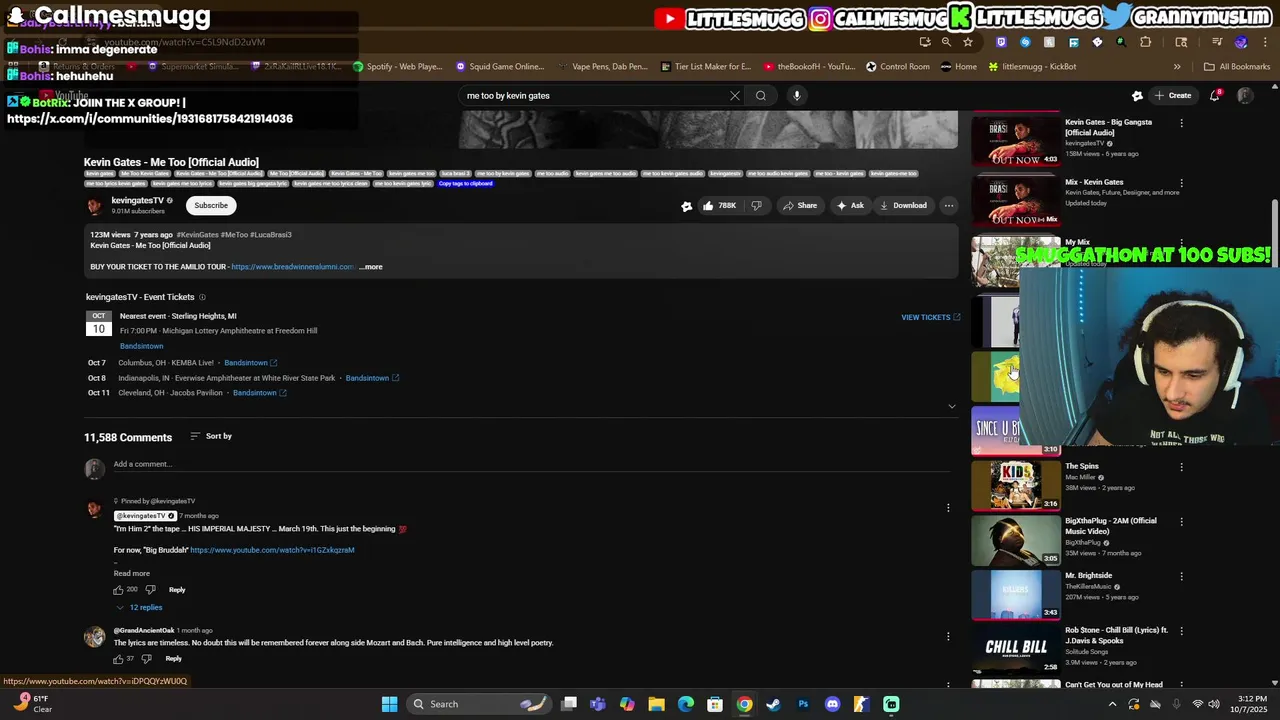The width and height of the screenshot is (1280, 720).
Task: Like the pinned kevingatesTV comment
Action: 118,590
